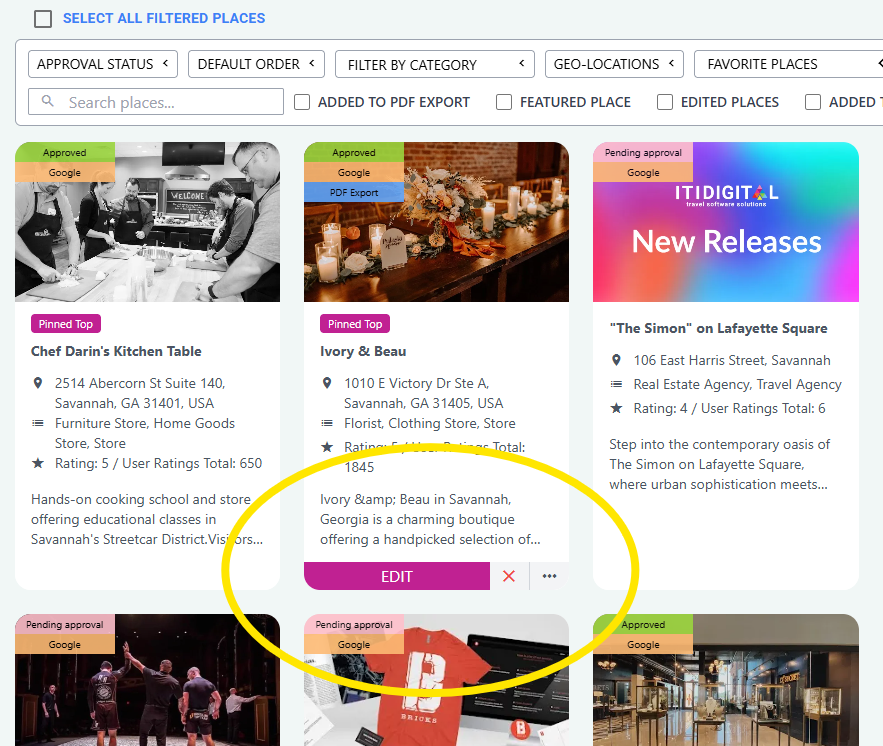
Task: Click the Pending approval label on The Simon card
Action: pos(643,153)
